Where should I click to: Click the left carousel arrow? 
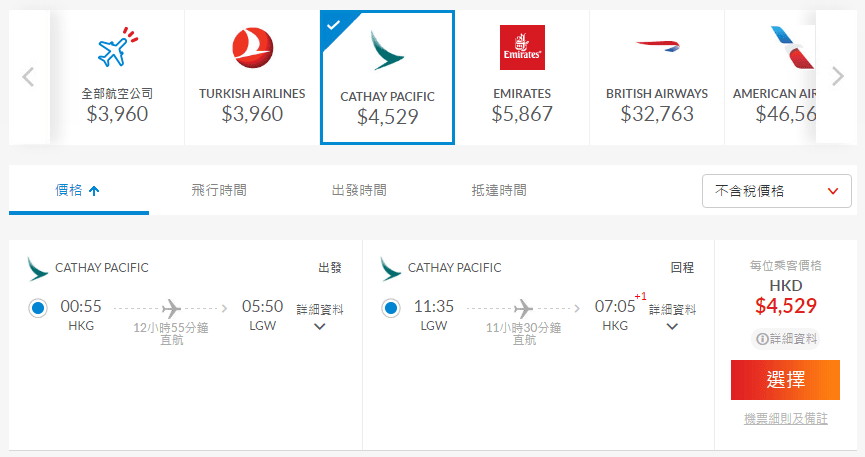point(28,77)
